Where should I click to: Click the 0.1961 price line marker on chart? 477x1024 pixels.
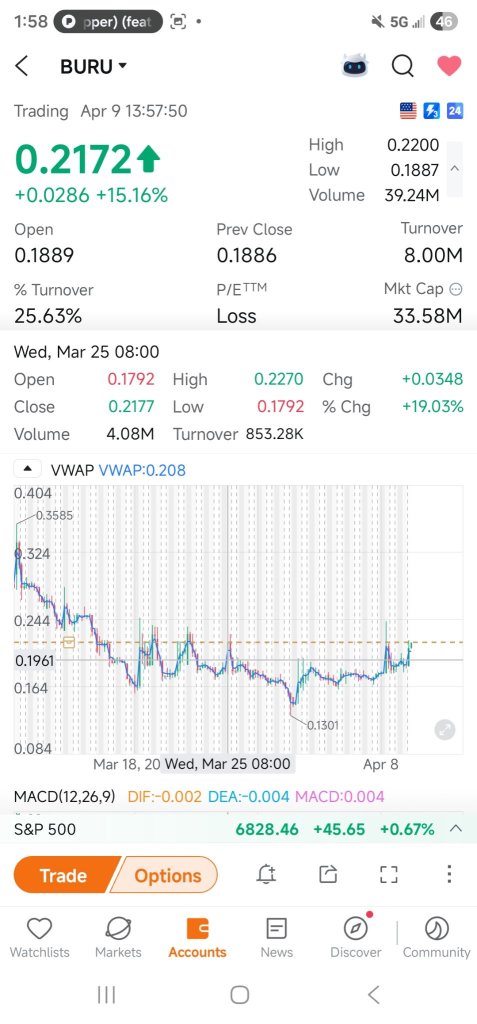(x=34, y=661)
